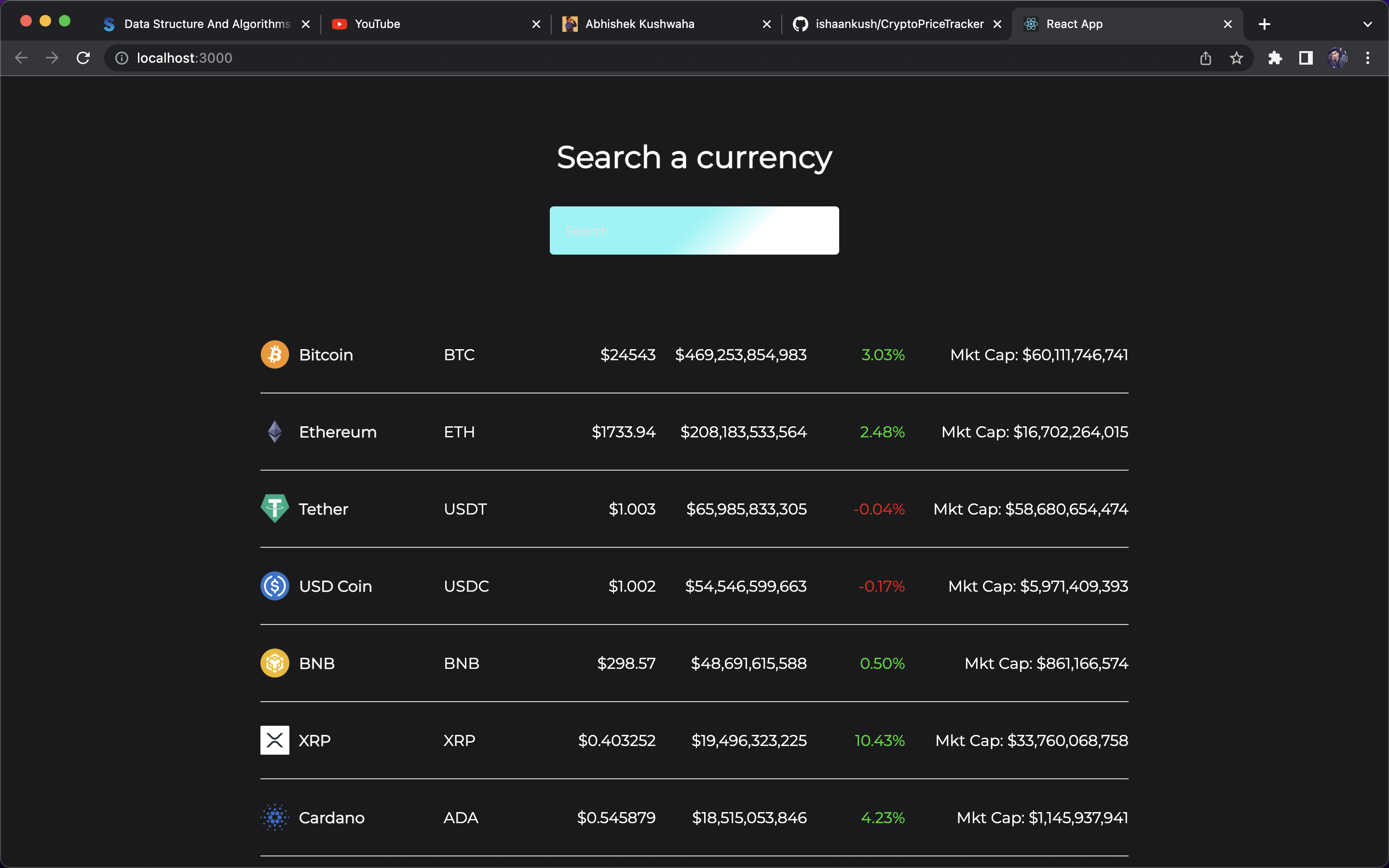Click the ETH symbol
This screenshot has height=868, width=1389.
(459, 432)
